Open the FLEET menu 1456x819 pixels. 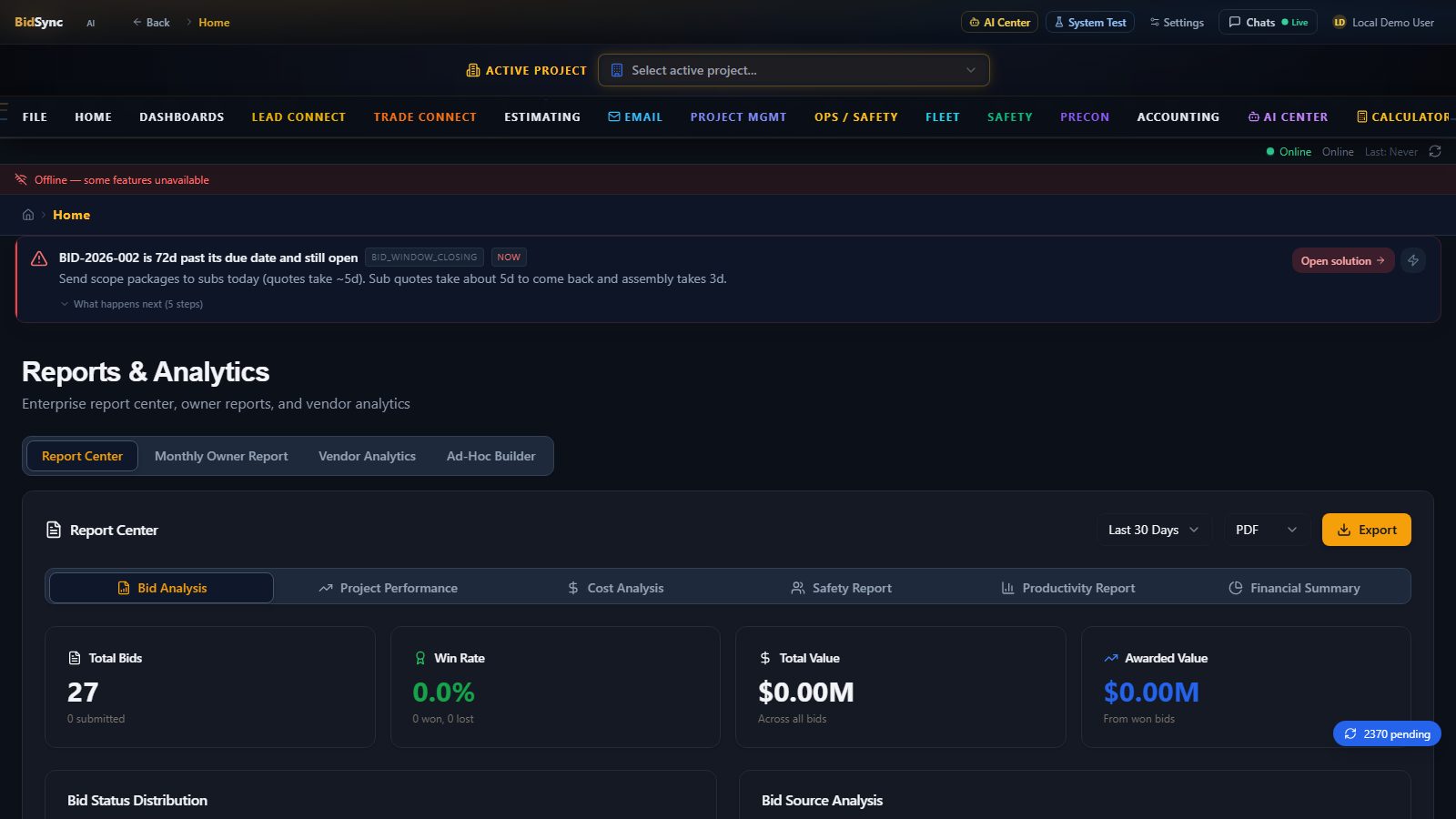click(x=943, y=116)
